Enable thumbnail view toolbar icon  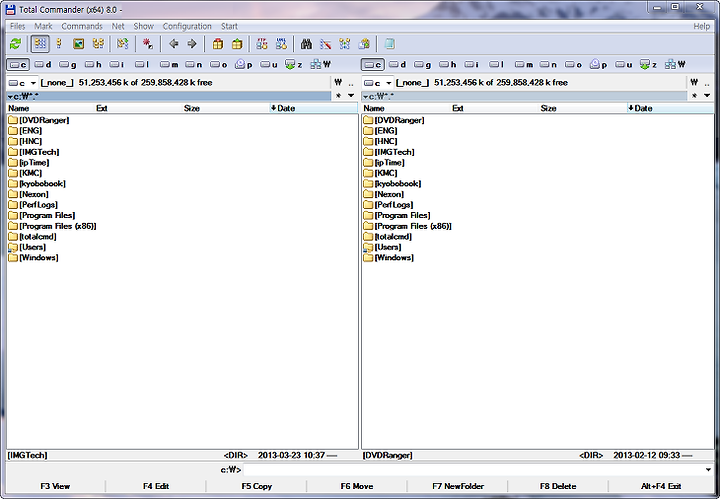[x=79, y=44]
